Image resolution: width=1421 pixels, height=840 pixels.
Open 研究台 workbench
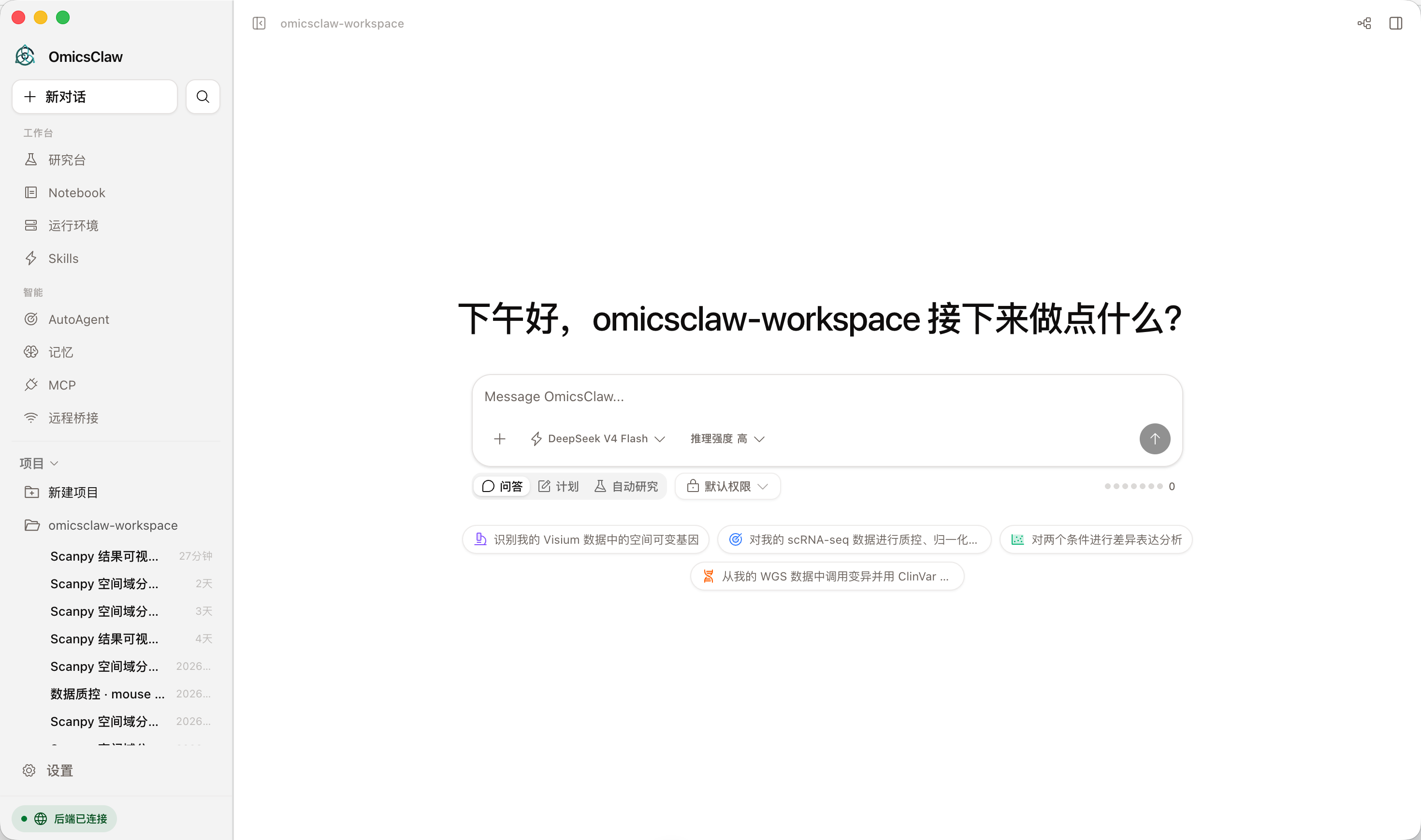116,160
